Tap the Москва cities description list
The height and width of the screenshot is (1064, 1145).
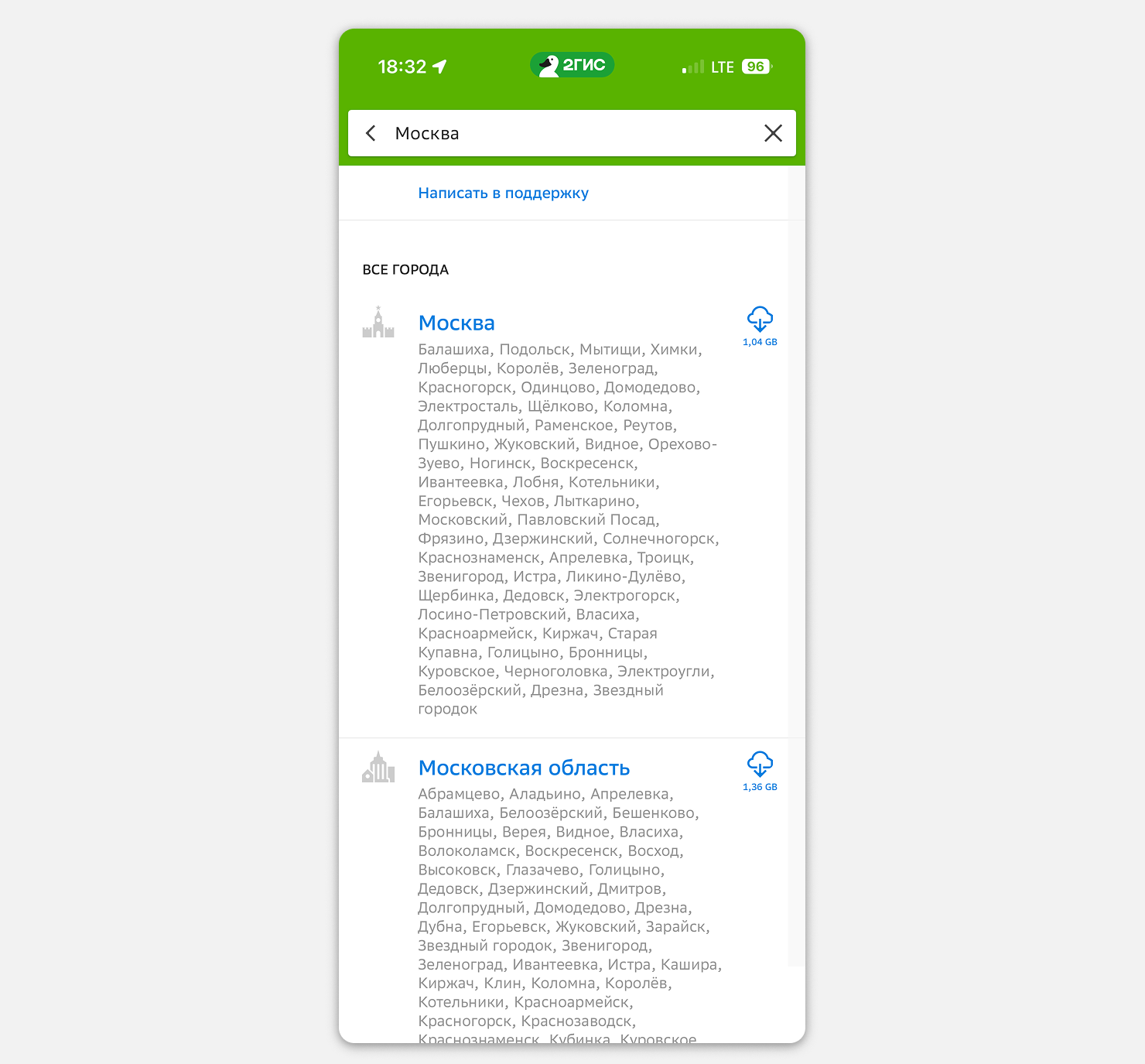(569, 529)
